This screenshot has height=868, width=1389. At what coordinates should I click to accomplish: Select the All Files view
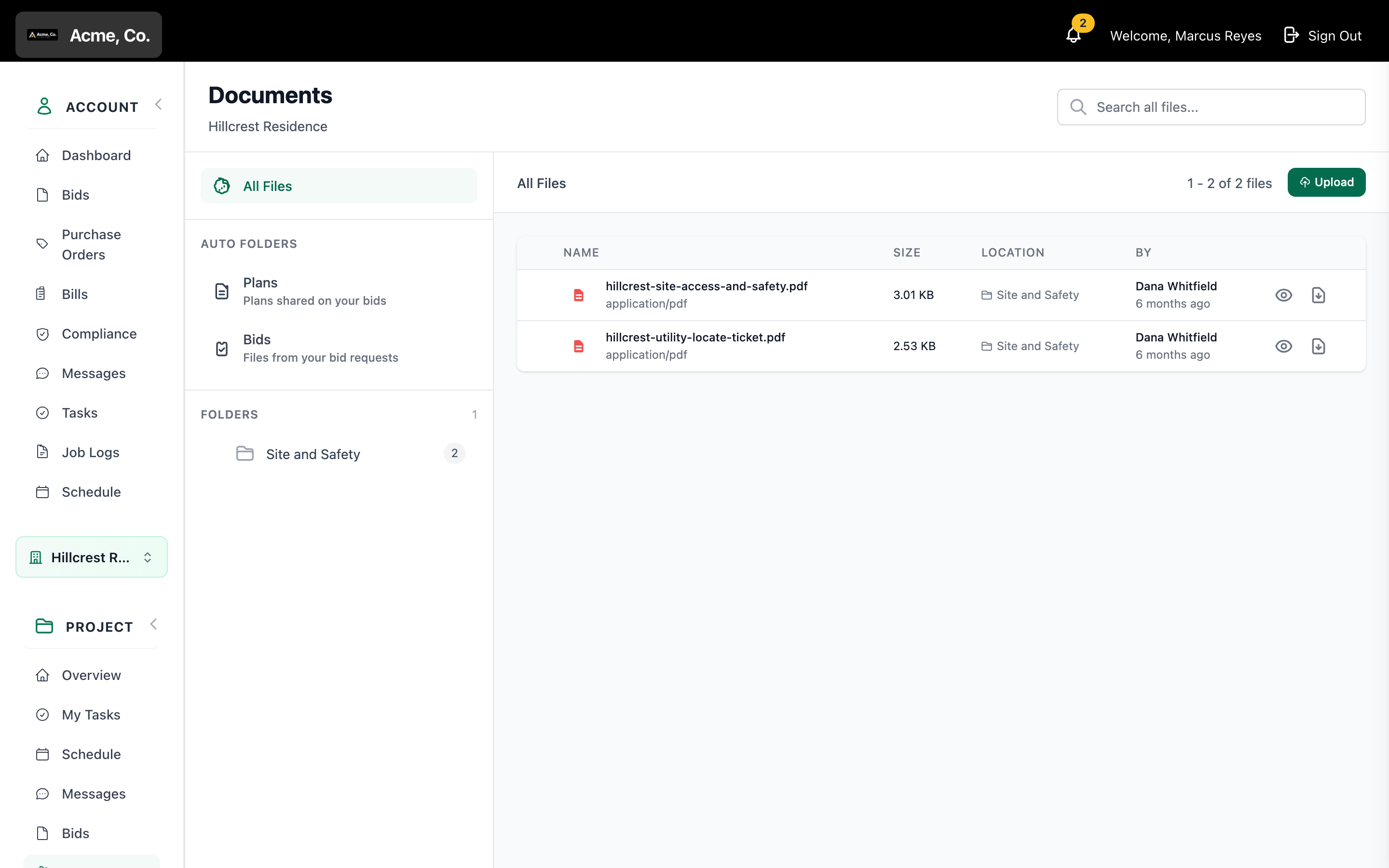tap(339, 186)
